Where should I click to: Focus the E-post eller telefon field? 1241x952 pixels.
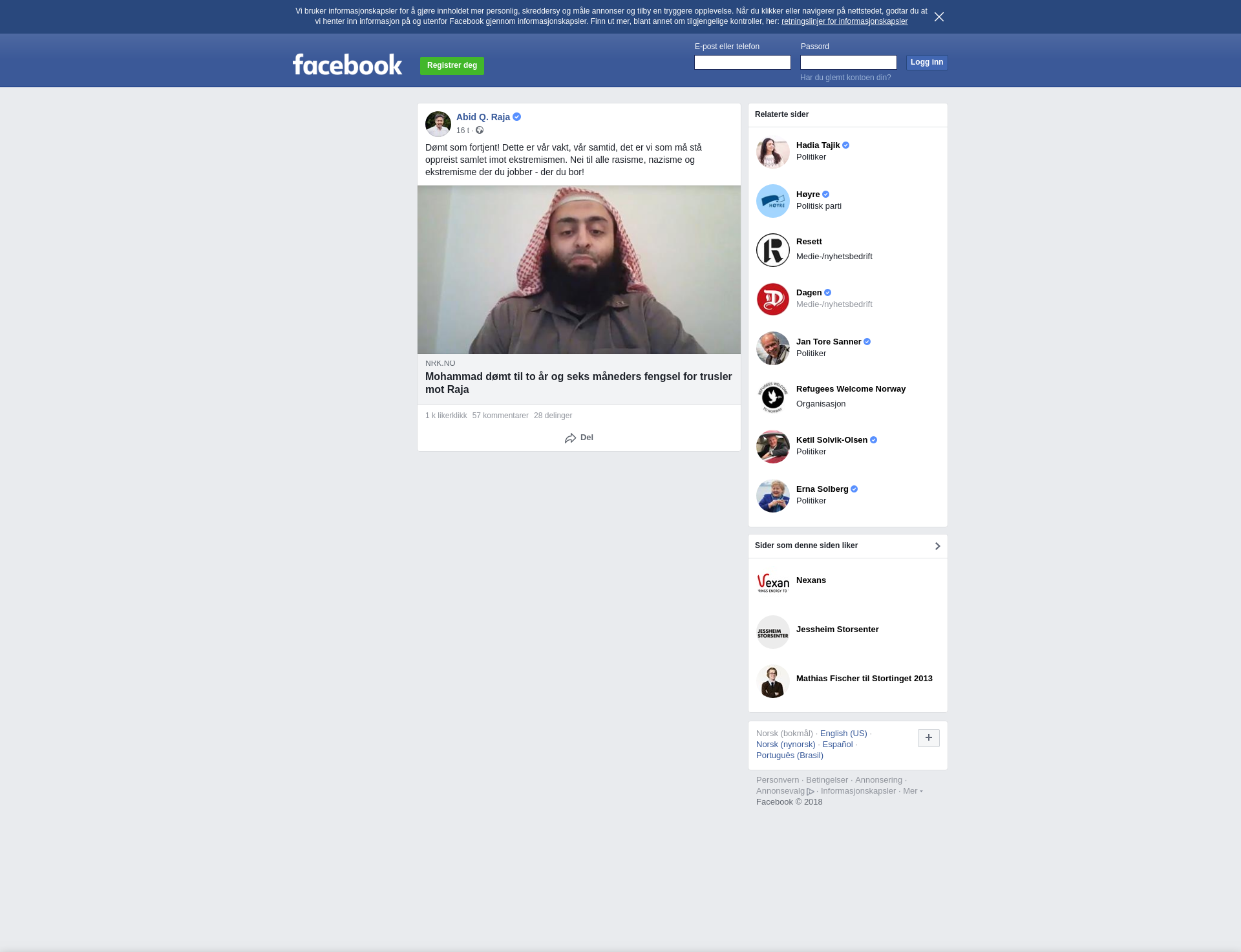click(x=742, y=62)
